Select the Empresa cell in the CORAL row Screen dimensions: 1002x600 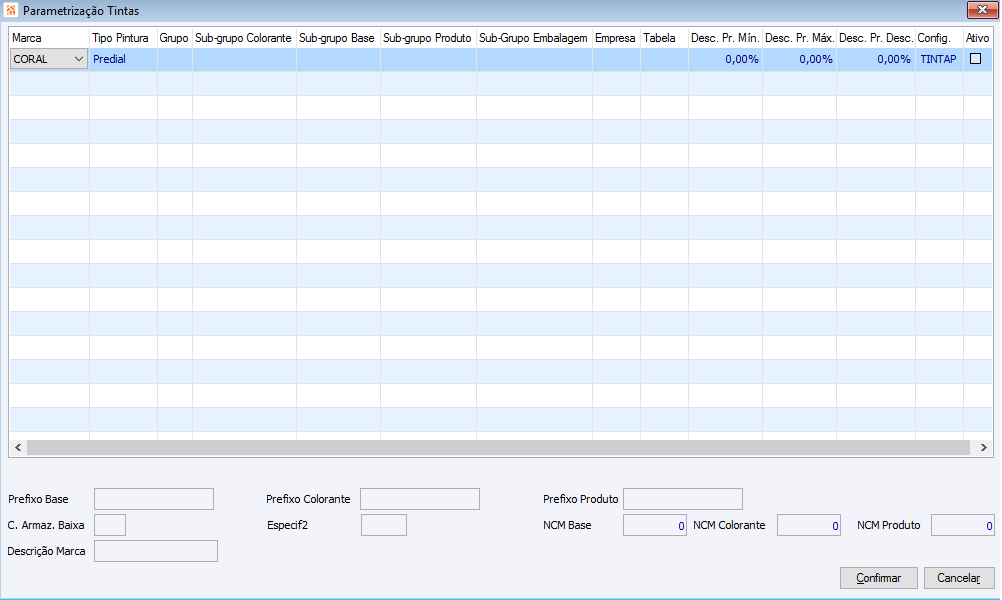coord(616,59)
